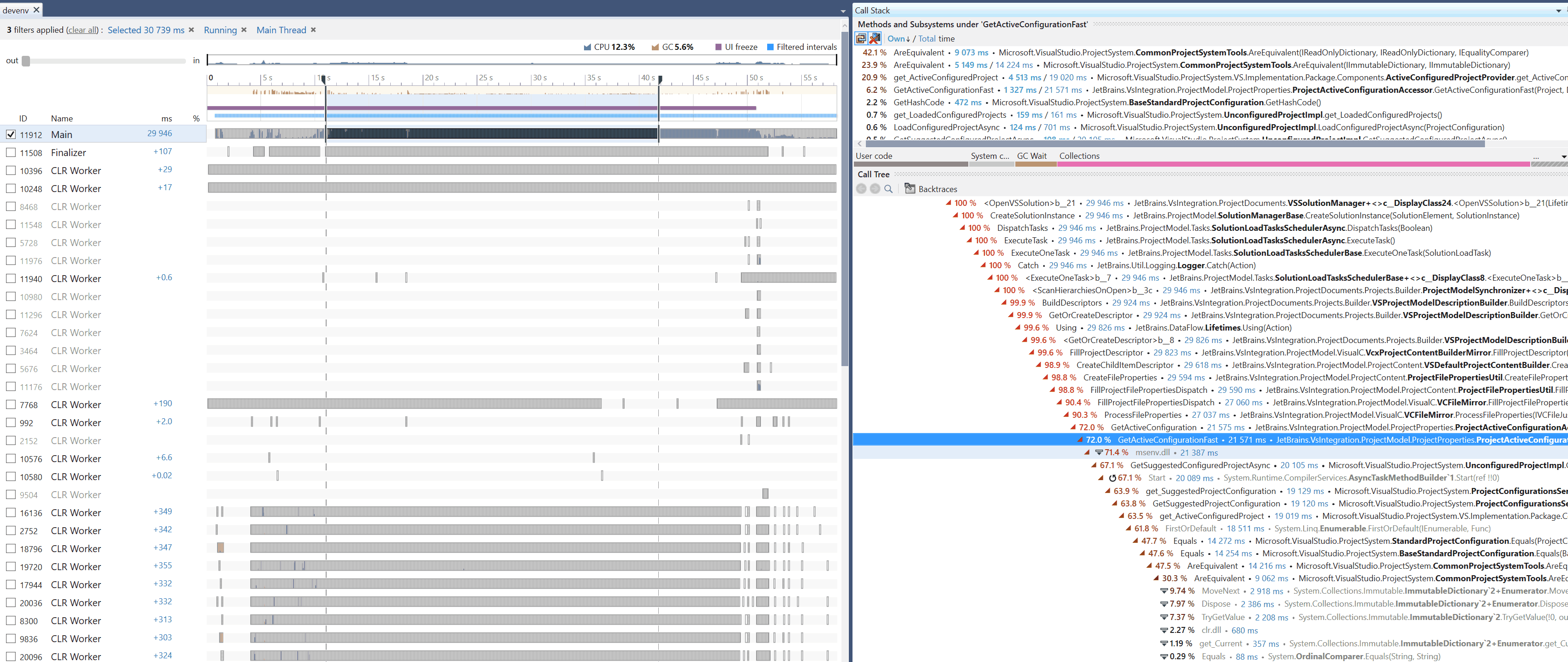The width and height of the screenshot is (1568, 662).
Task: Check CLR Worker thread 10396 checkbox
Action: [x=11, y=170]
